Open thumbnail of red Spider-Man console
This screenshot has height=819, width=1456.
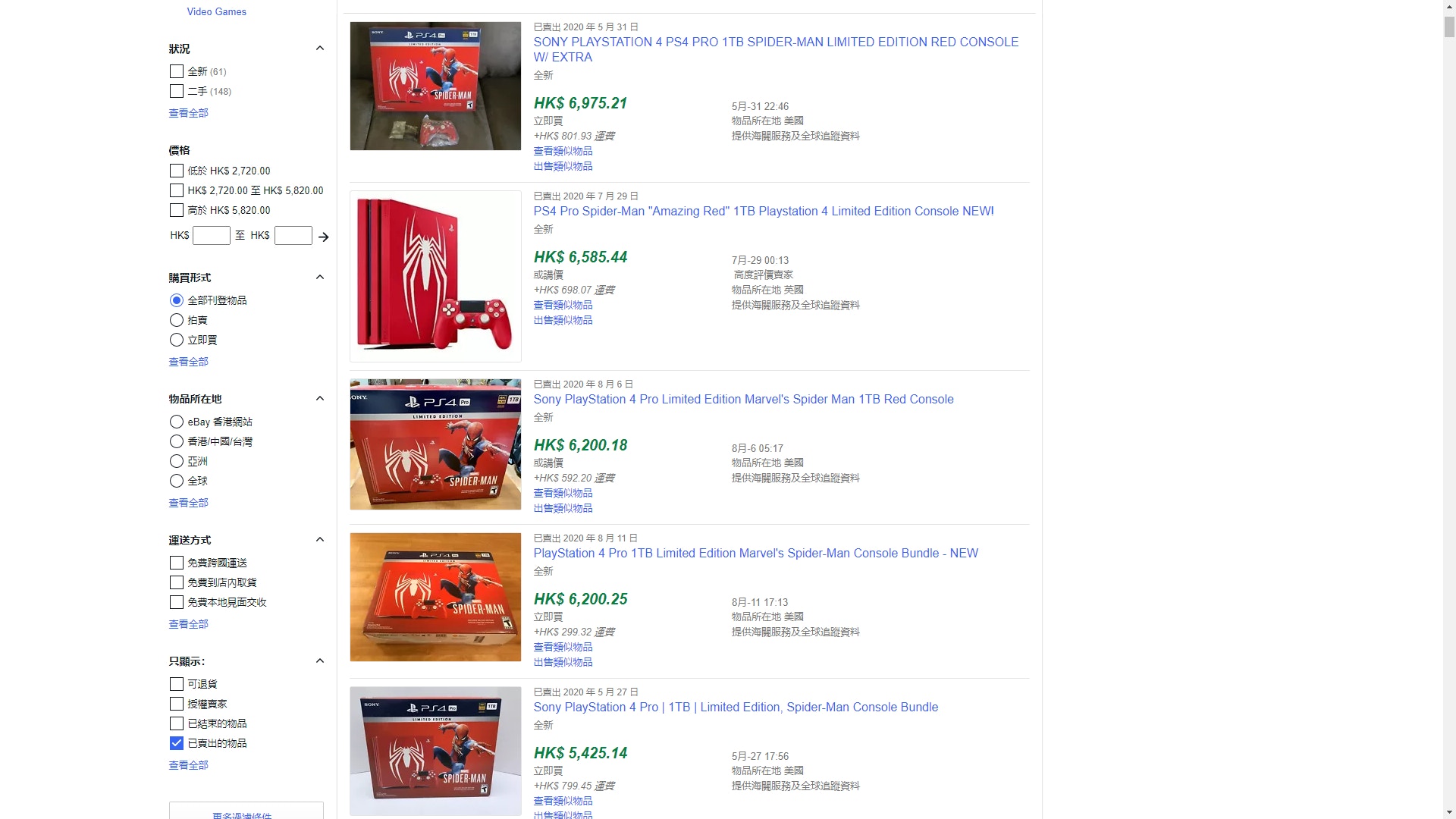pyautogui.click(x=435, y=276)
